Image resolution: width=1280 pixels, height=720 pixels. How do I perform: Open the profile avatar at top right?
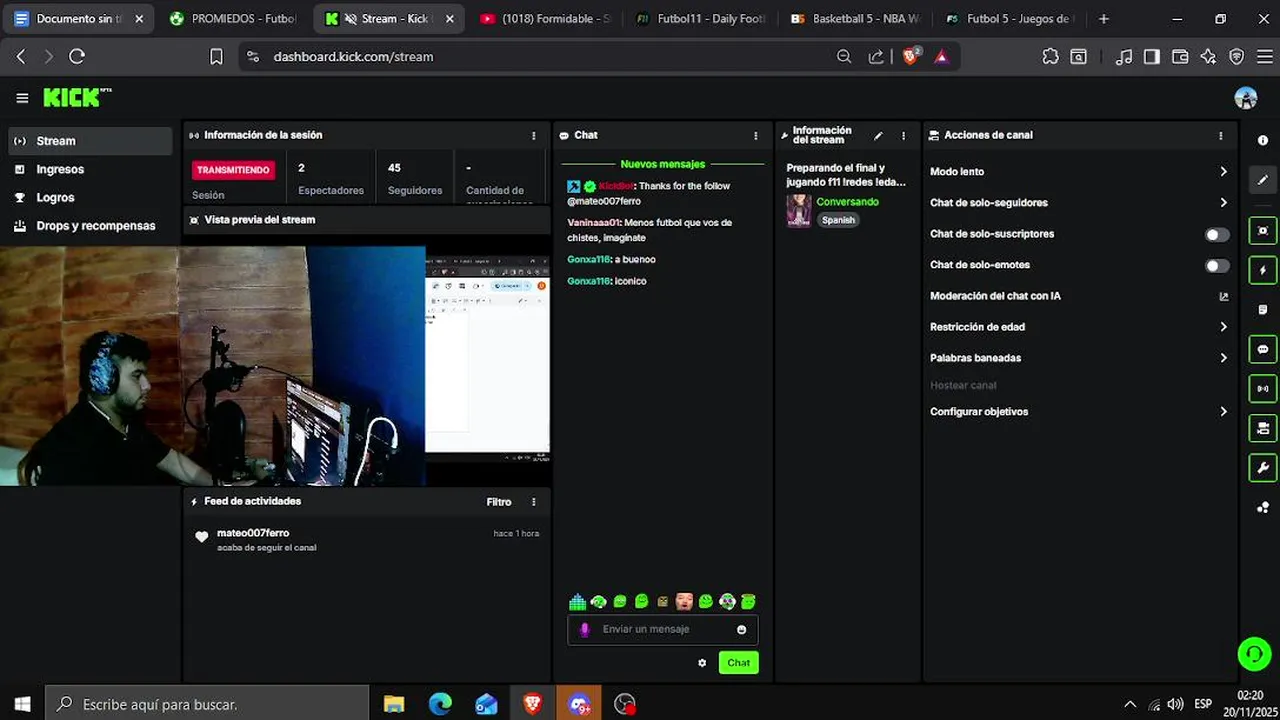pyautogui.click(x=1246, y=98)
